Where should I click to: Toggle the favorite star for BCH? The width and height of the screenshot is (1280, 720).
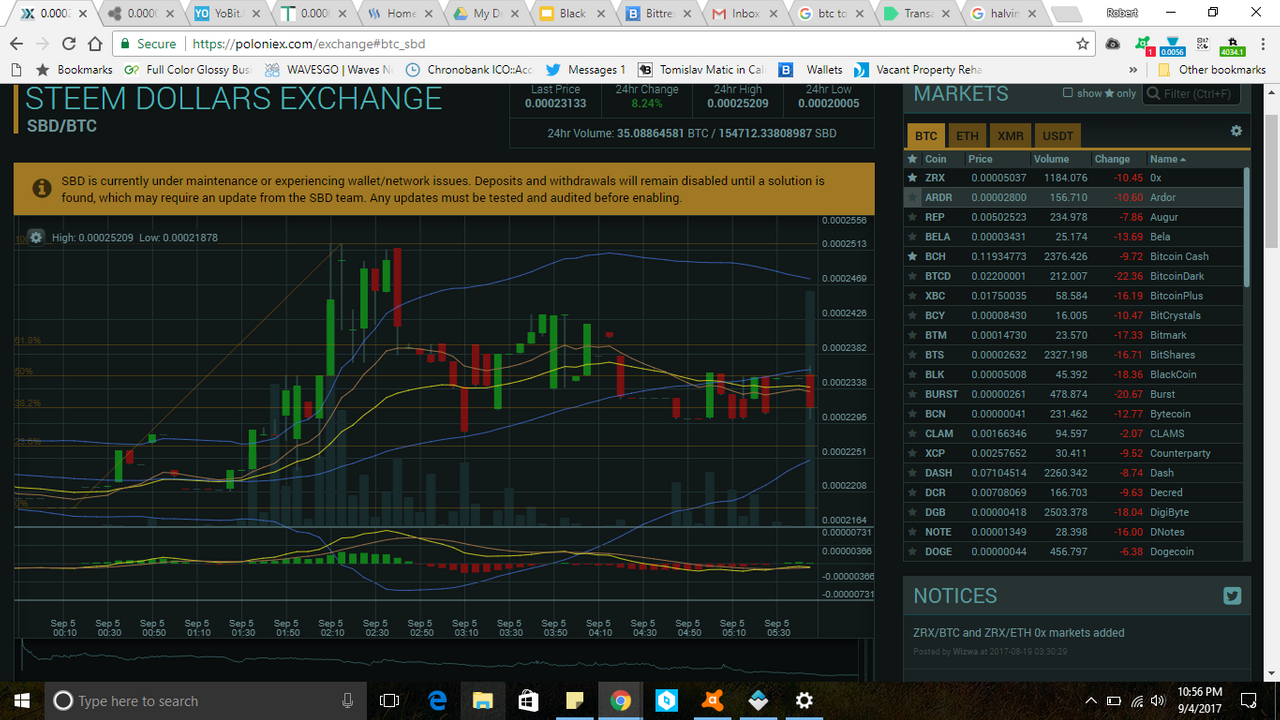(912, 256)
